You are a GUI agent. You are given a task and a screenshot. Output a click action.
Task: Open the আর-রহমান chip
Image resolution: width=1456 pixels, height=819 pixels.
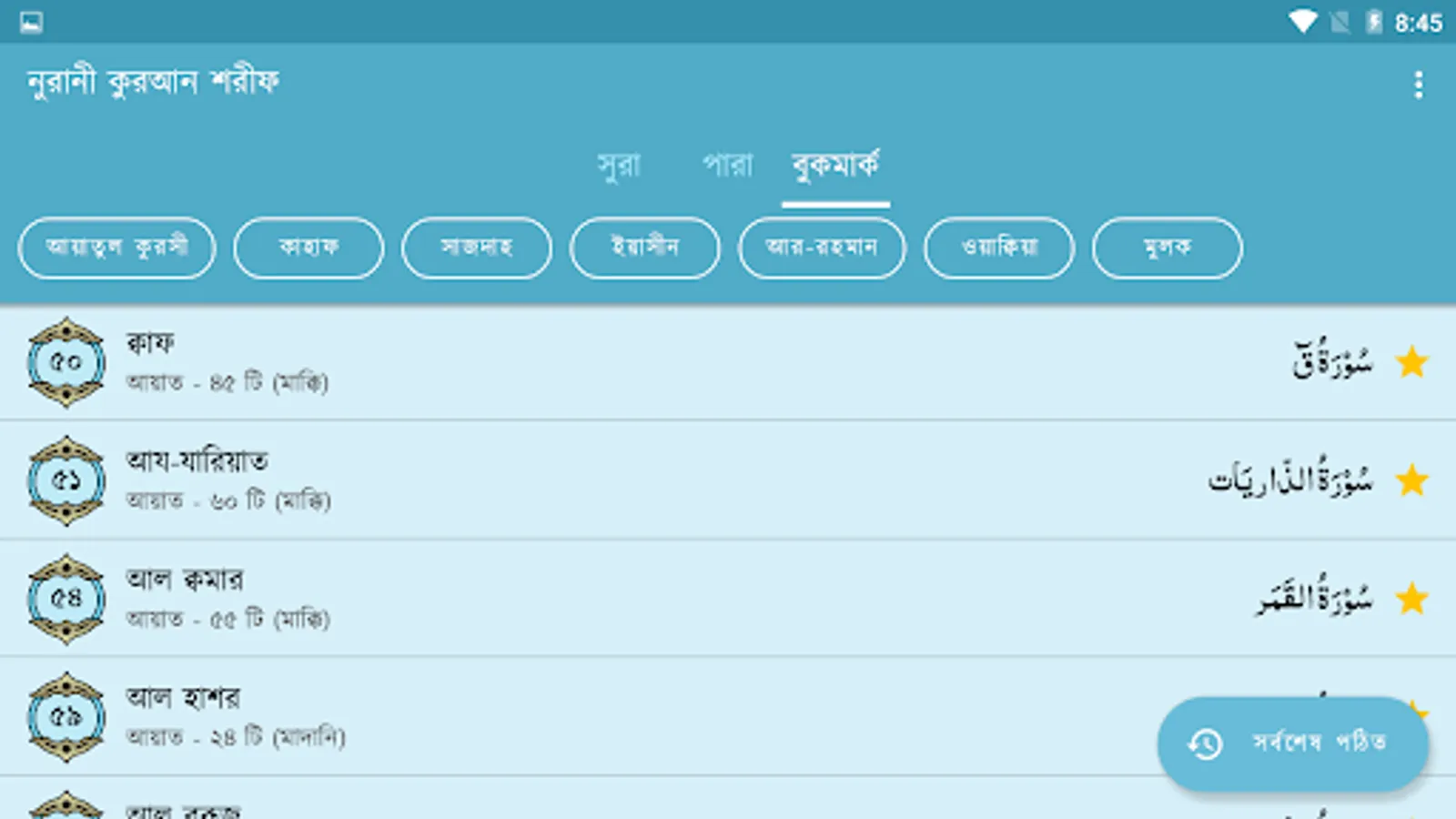[822, 248]
